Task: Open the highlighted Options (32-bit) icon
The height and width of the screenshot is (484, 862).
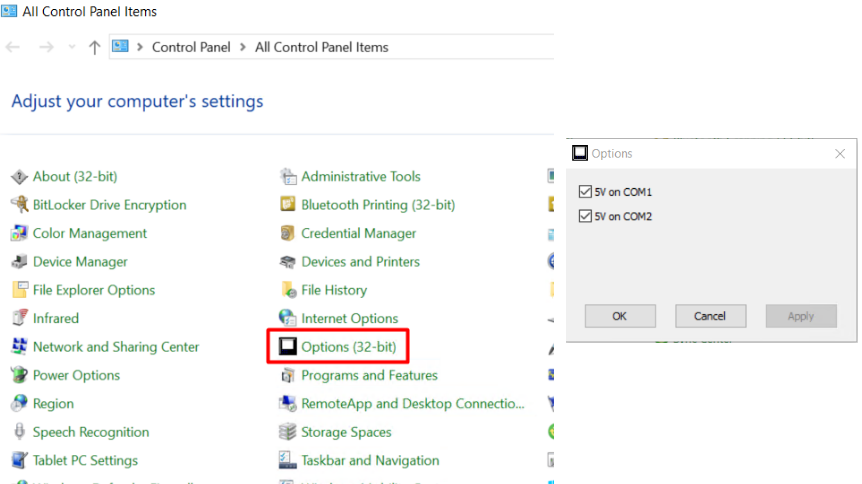Action: tap(288, 347)
